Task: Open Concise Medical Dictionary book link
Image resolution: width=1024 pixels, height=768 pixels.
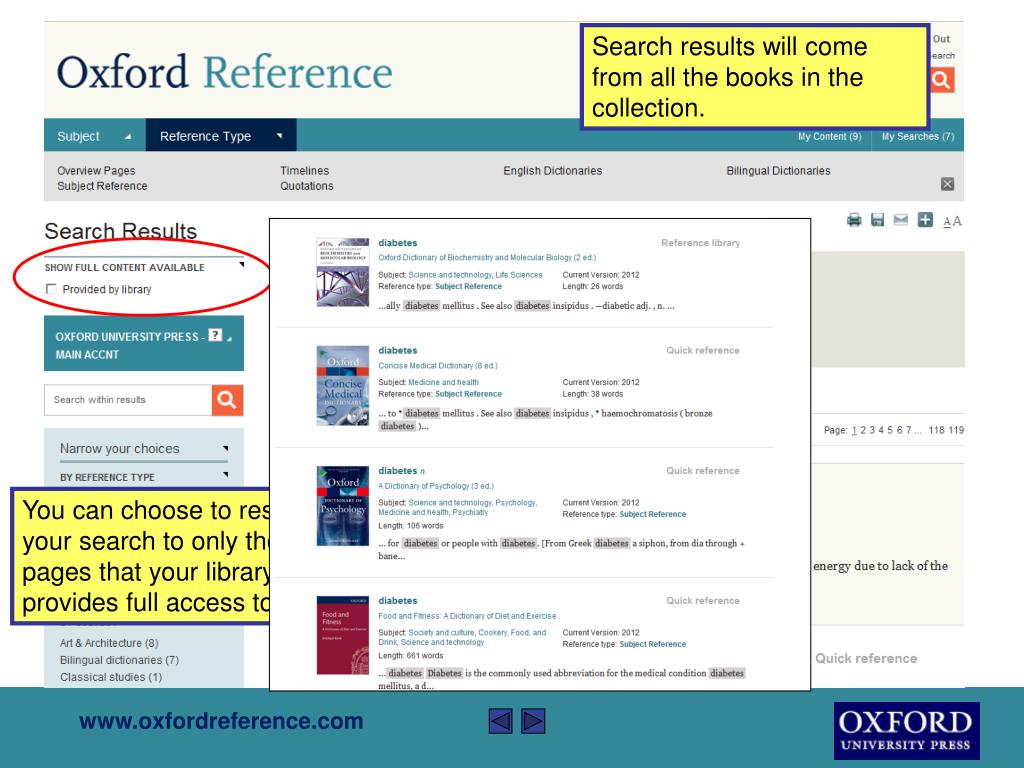Action: 438,366
